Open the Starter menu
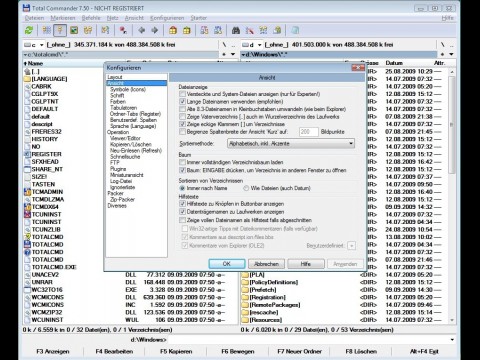 [199, 18]
